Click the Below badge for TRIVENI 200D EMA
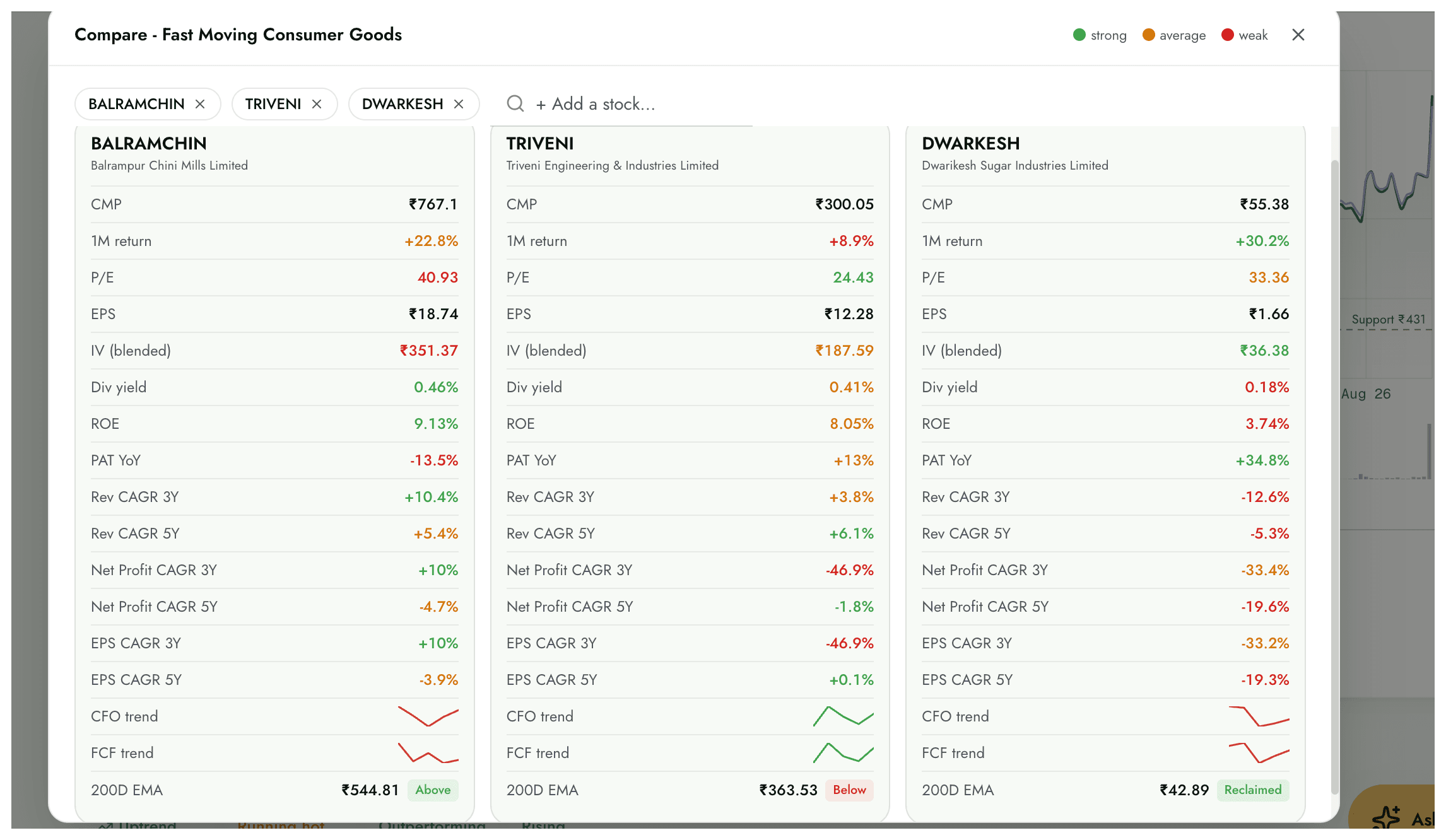This screenshot has width=1446, height=840. [x=849, y=790]
